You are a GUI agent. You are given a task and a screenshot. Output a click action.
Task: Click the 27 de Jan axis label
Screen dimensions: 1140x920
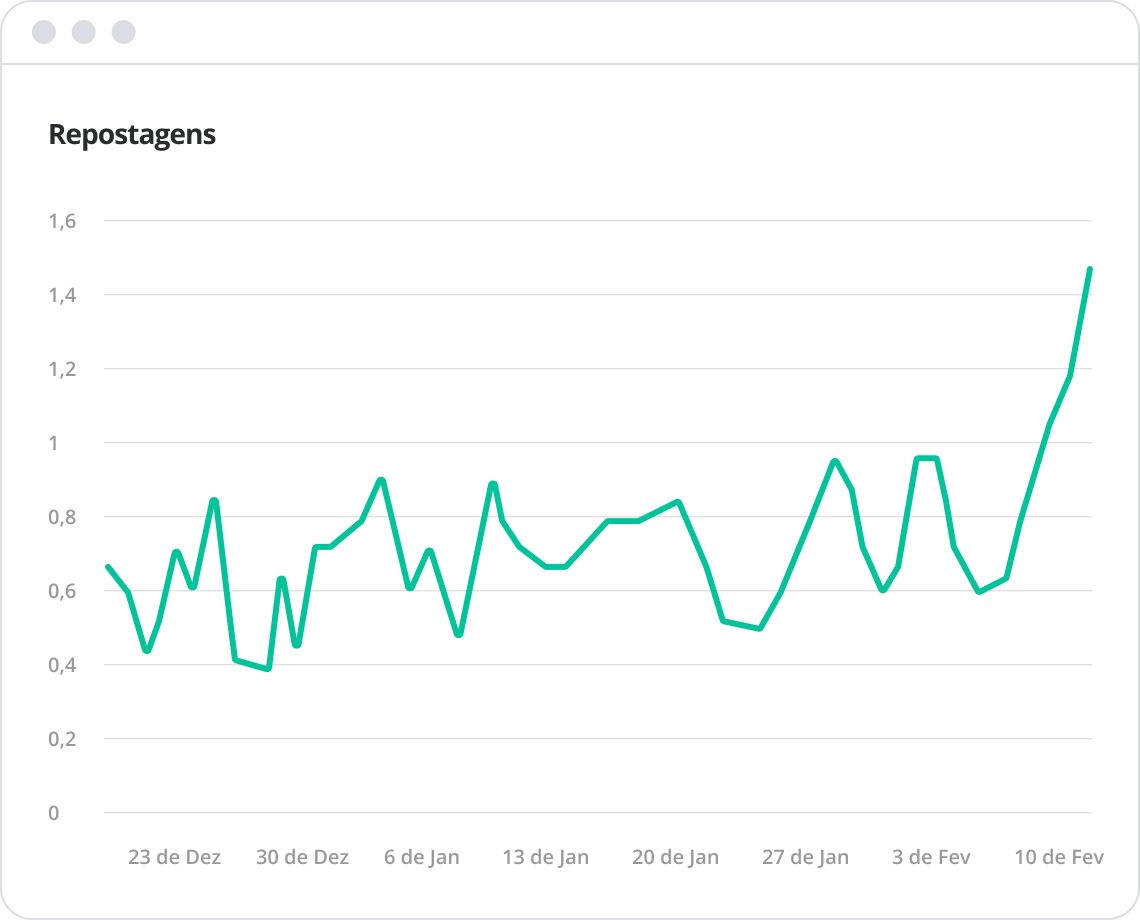pos(805,857)
